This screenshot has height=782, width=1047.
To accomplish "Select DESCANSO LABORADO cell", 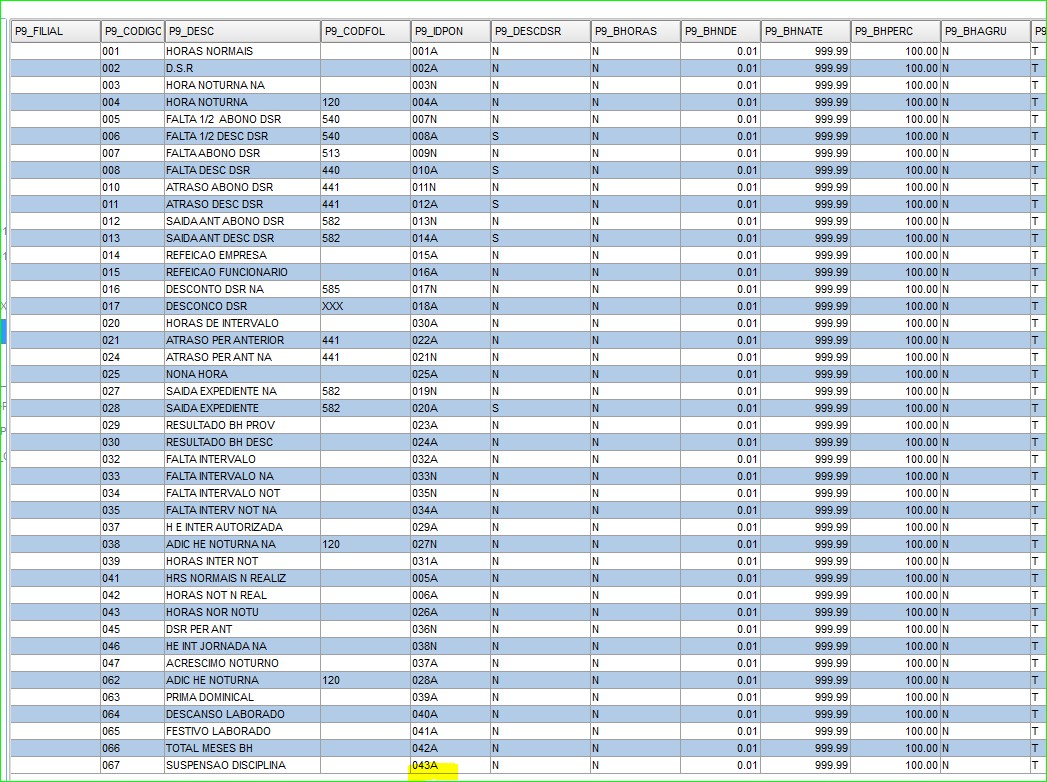I will tap(242, 715).
